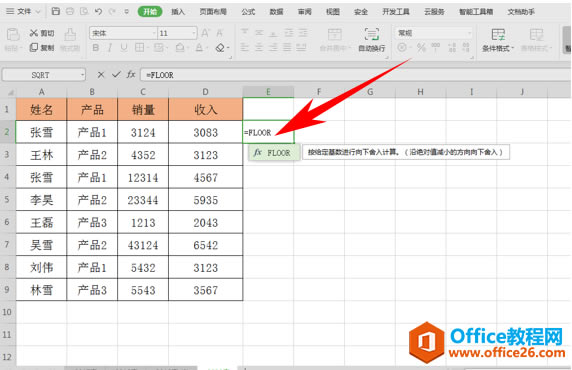Click the fx Insert Function button in the formula bar
Screen dimensions: 572x370
(x=131, y=75)
